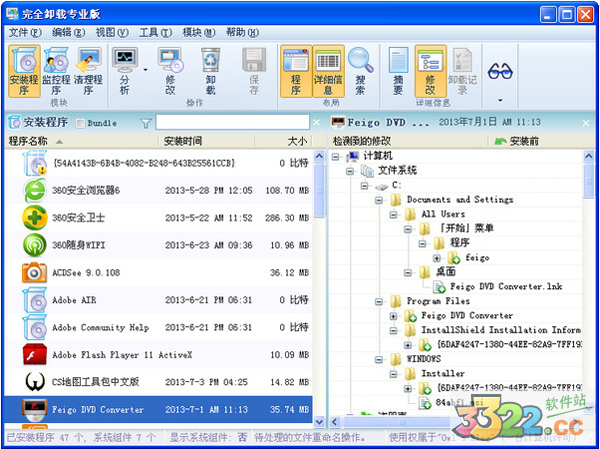Open the 分析 dropdown arrow
The image size is (600, 449).
(x=145, y=70)
